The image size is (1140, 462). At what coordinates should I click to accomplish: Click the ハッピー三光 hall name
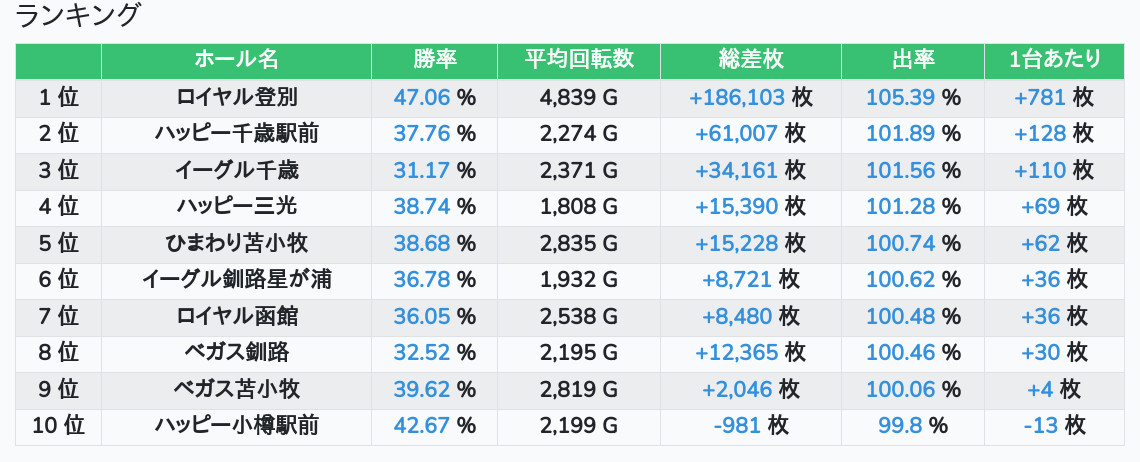[x=236, y=207]
